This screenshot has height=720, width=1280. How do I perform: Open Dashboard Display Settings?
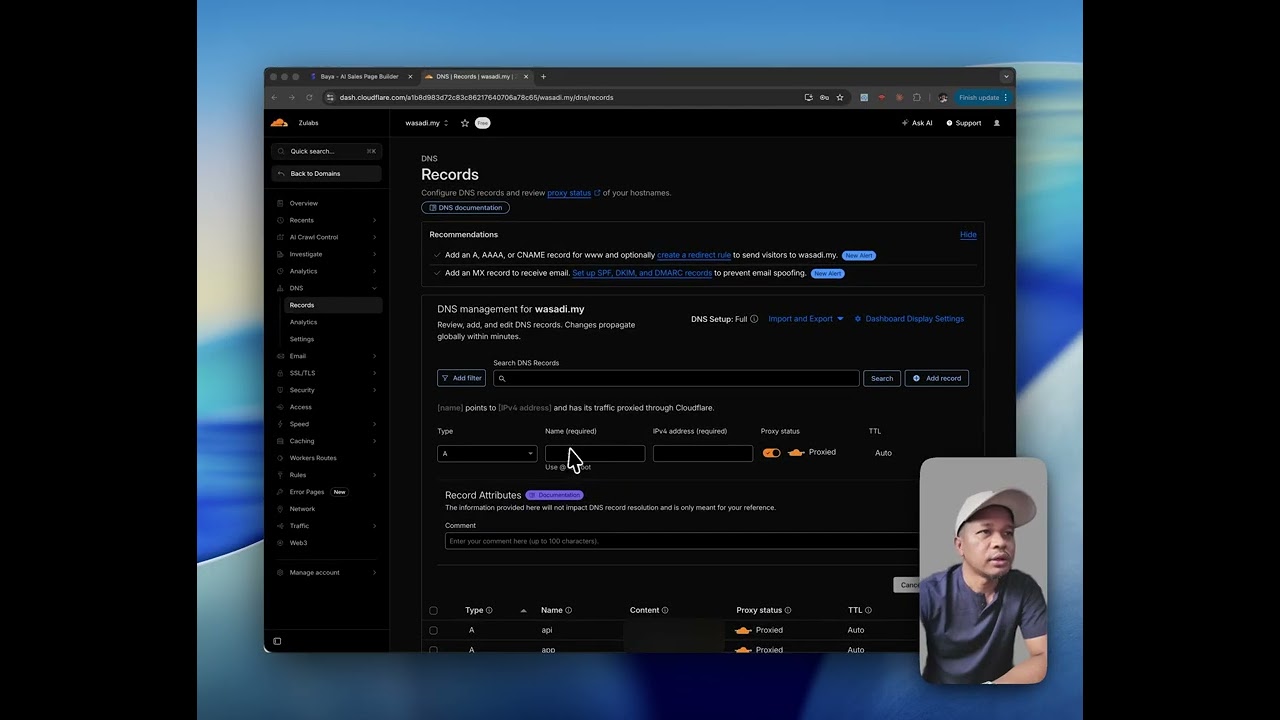click(909, 319)
